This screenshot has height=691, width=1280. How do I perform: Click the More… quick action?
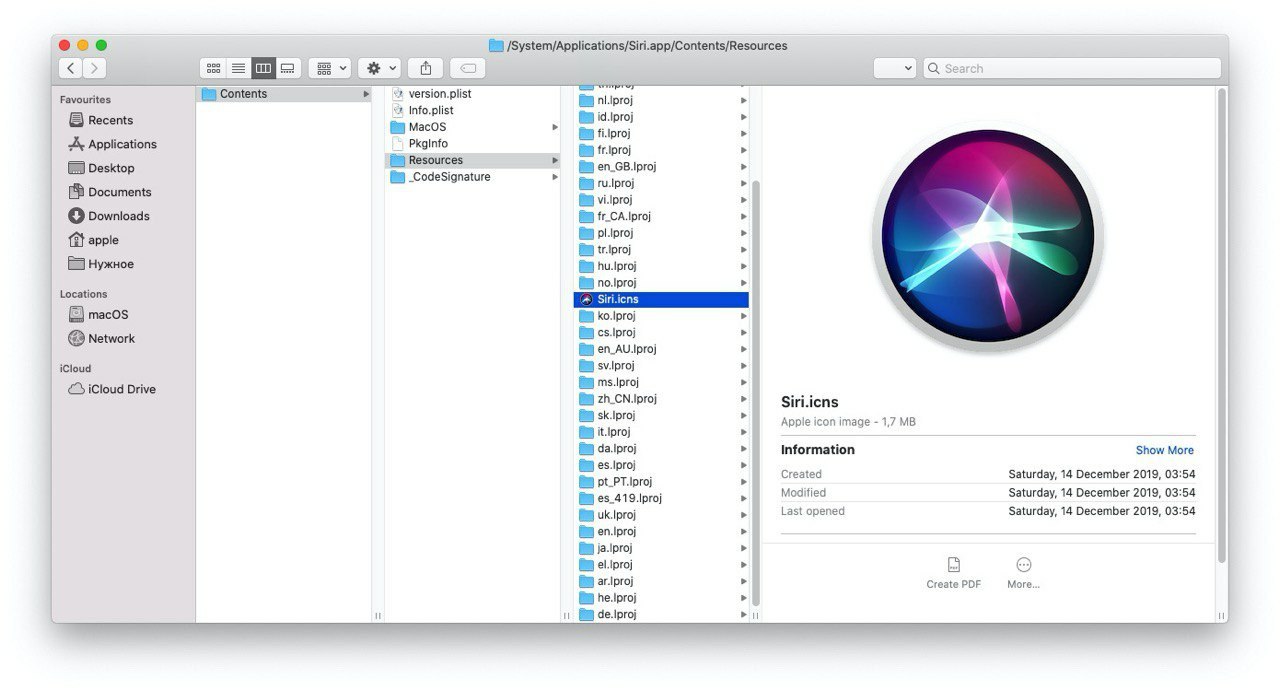click(1023, 573)
